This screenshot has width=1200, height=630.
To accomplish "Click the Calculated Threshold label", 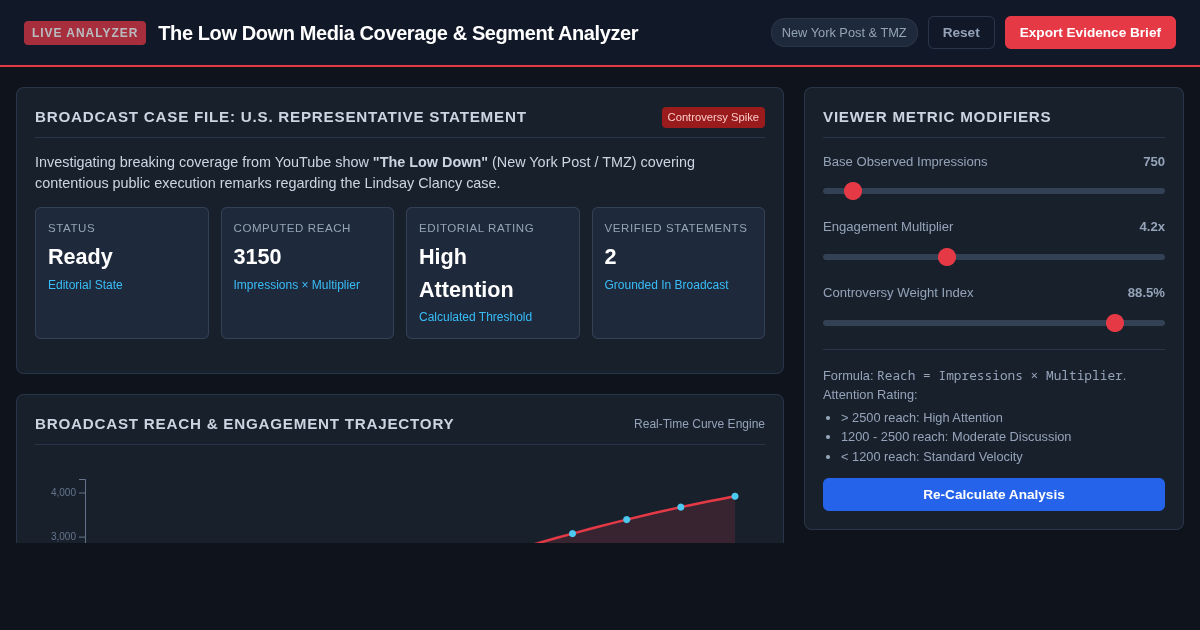I will [475, 317].
